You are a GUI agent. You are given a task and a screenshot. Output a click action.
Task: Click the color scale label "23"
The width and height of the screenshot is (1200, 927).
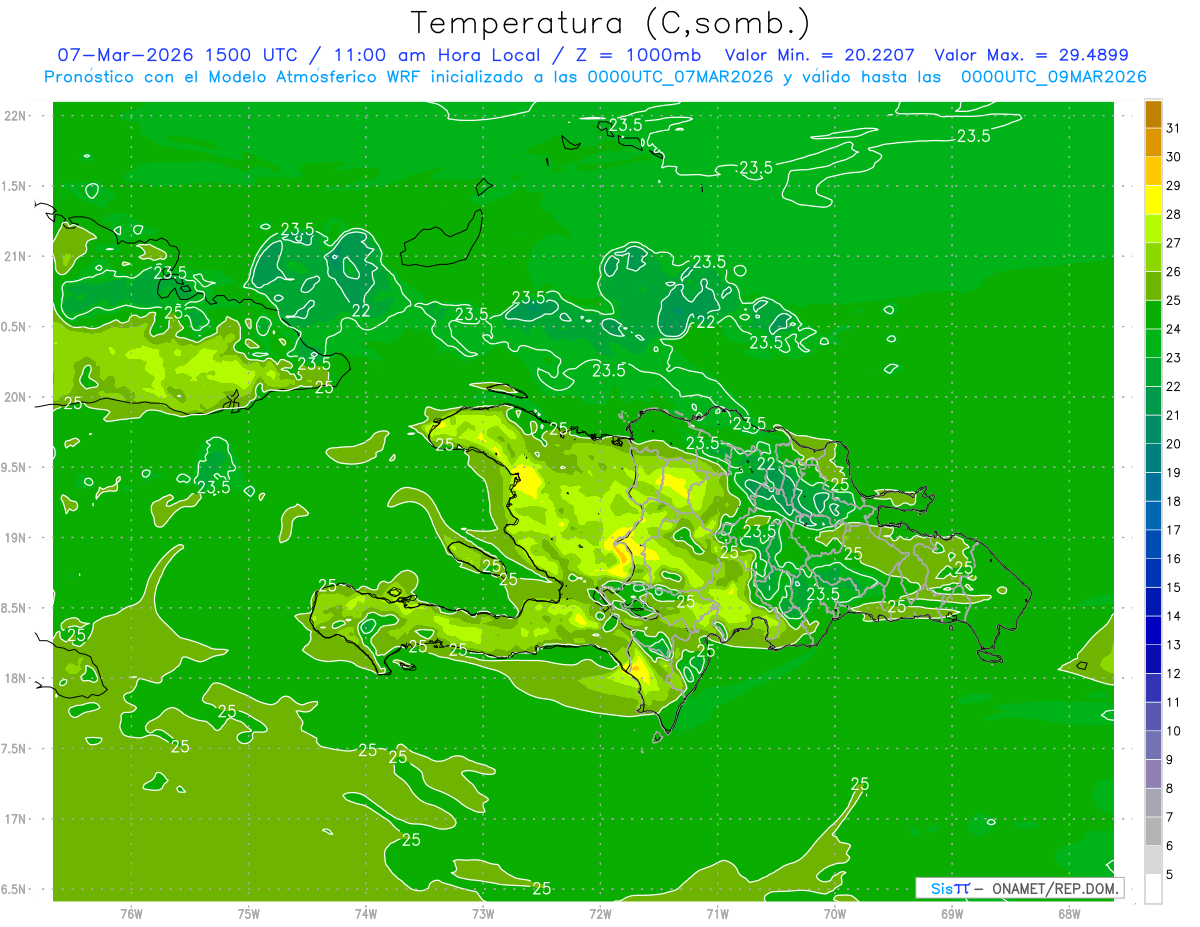click(1174, 358)
